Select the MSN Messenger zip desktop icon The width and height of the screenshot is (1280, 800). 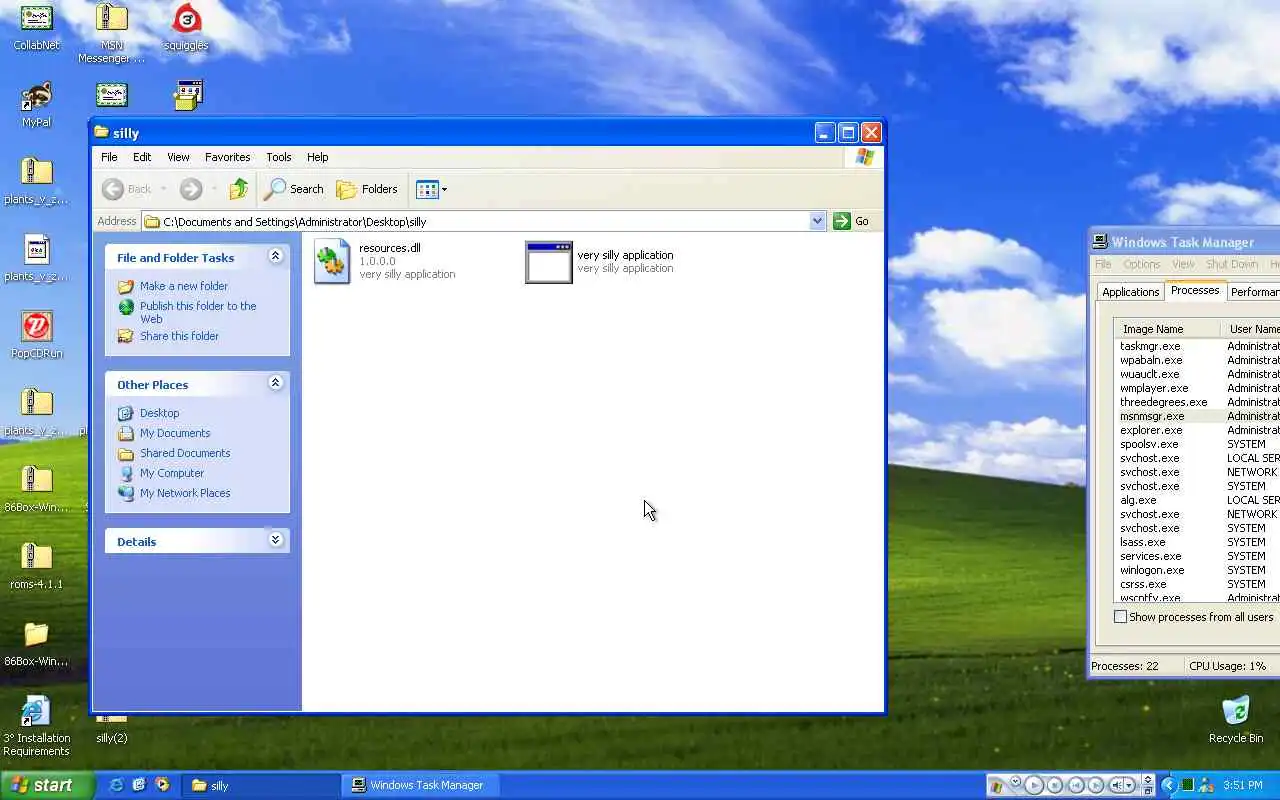point(111,32)
